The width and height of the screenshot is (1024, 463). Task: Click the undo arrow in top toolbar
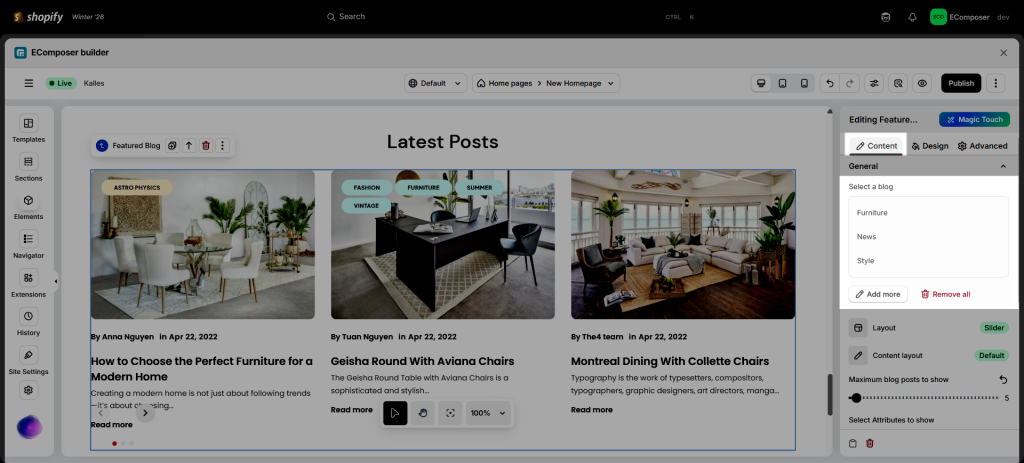click(x=828, y=84)
